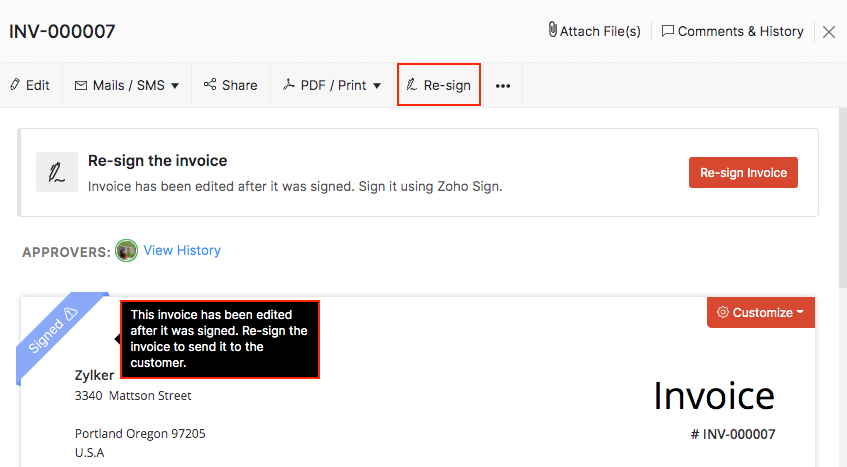
Task: Open the View History link
Action: pyautogui.click(x=182, y=250)
